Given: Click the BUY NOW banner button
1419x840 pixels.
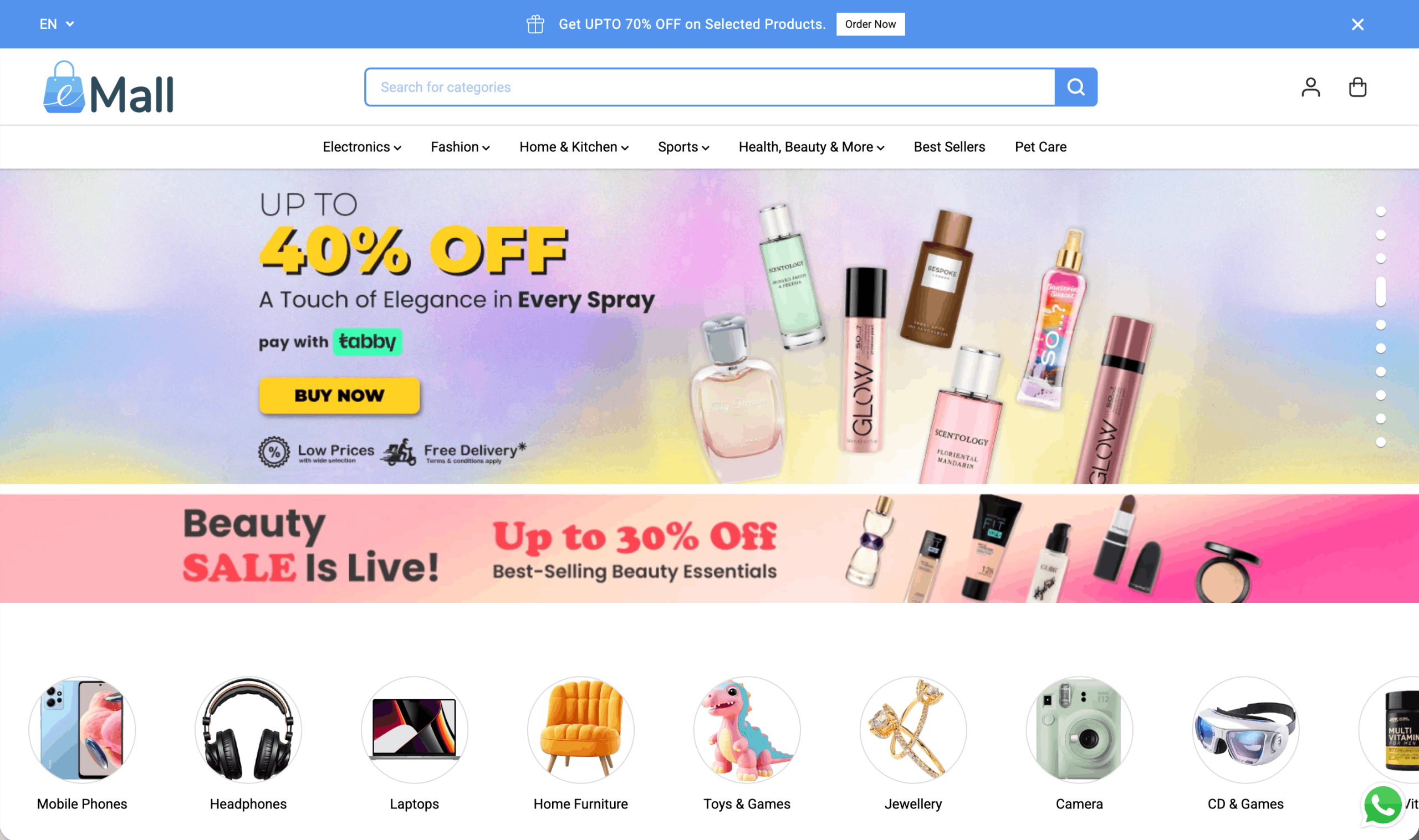Looking at the screenshot, I should tap(339, 396).
